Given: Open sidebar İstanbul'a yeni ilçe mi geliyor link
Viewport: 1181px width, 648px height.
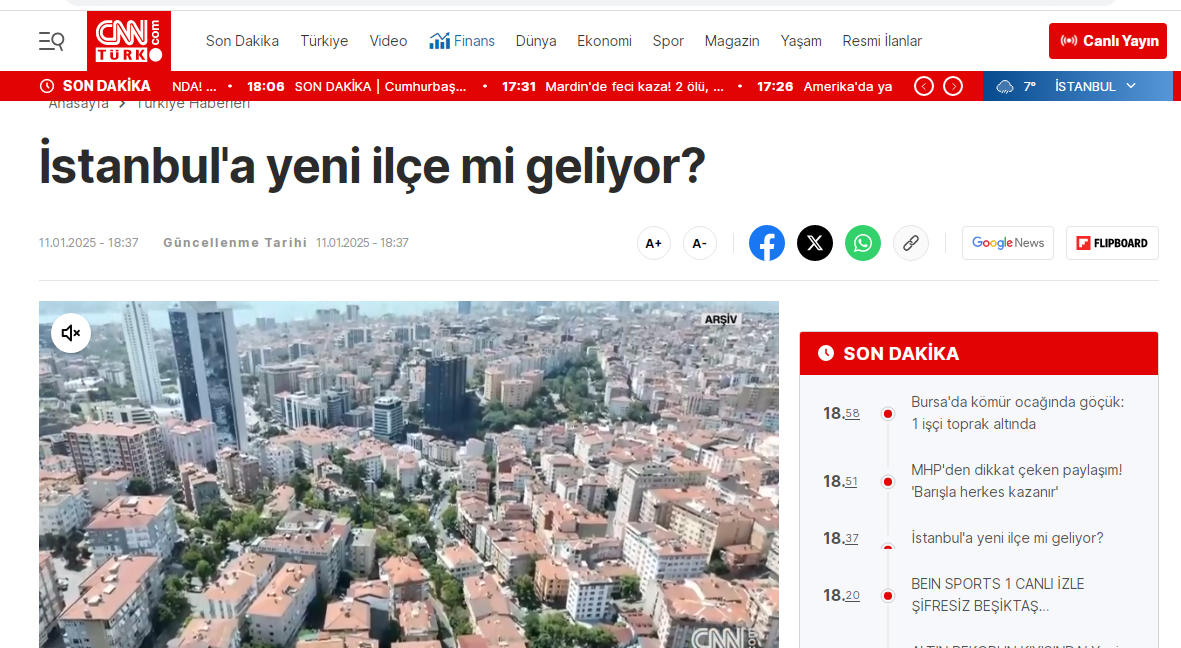Looking at the screenshot, I should [x=1007, y=538].
